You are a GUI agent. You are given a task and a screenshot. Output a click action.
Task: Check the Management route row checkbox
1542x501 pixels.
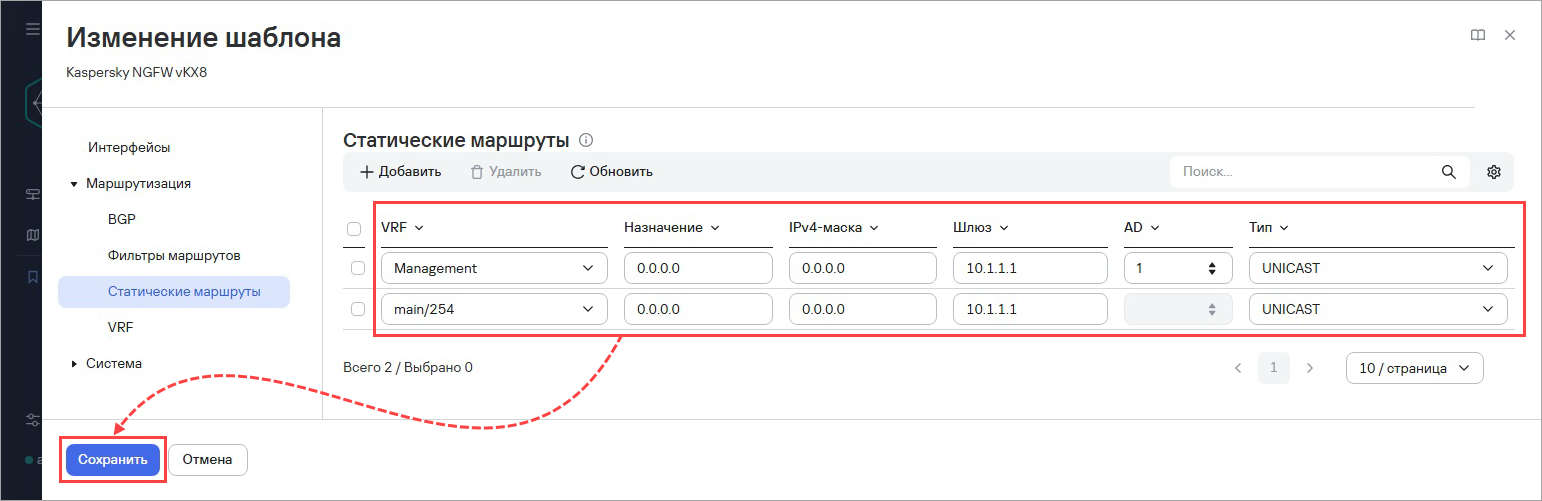358,268
